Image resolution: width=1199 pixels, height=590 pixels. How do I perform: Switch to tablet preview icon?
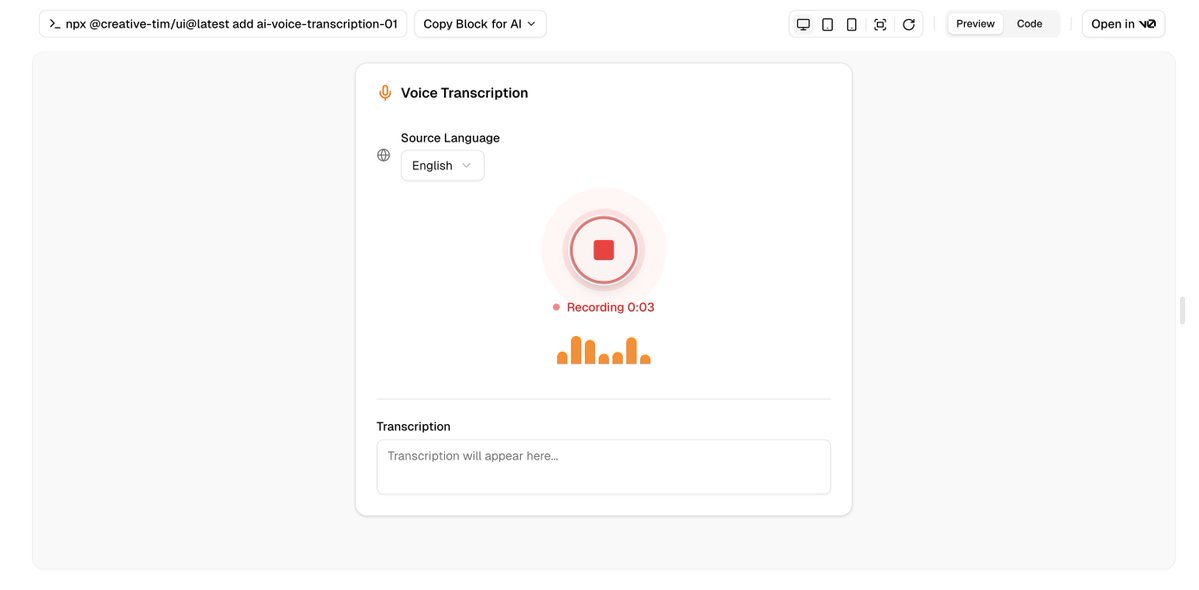tap(827, 24)
